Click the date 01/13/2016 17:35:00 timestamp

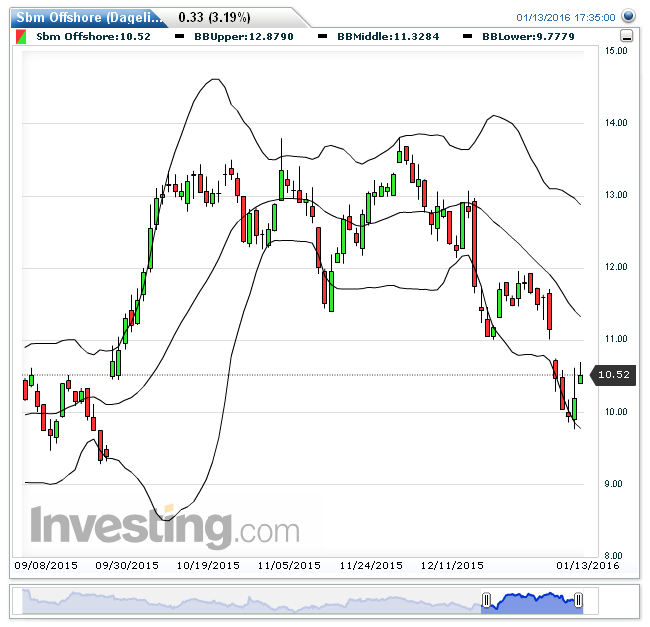coord(565,17)
